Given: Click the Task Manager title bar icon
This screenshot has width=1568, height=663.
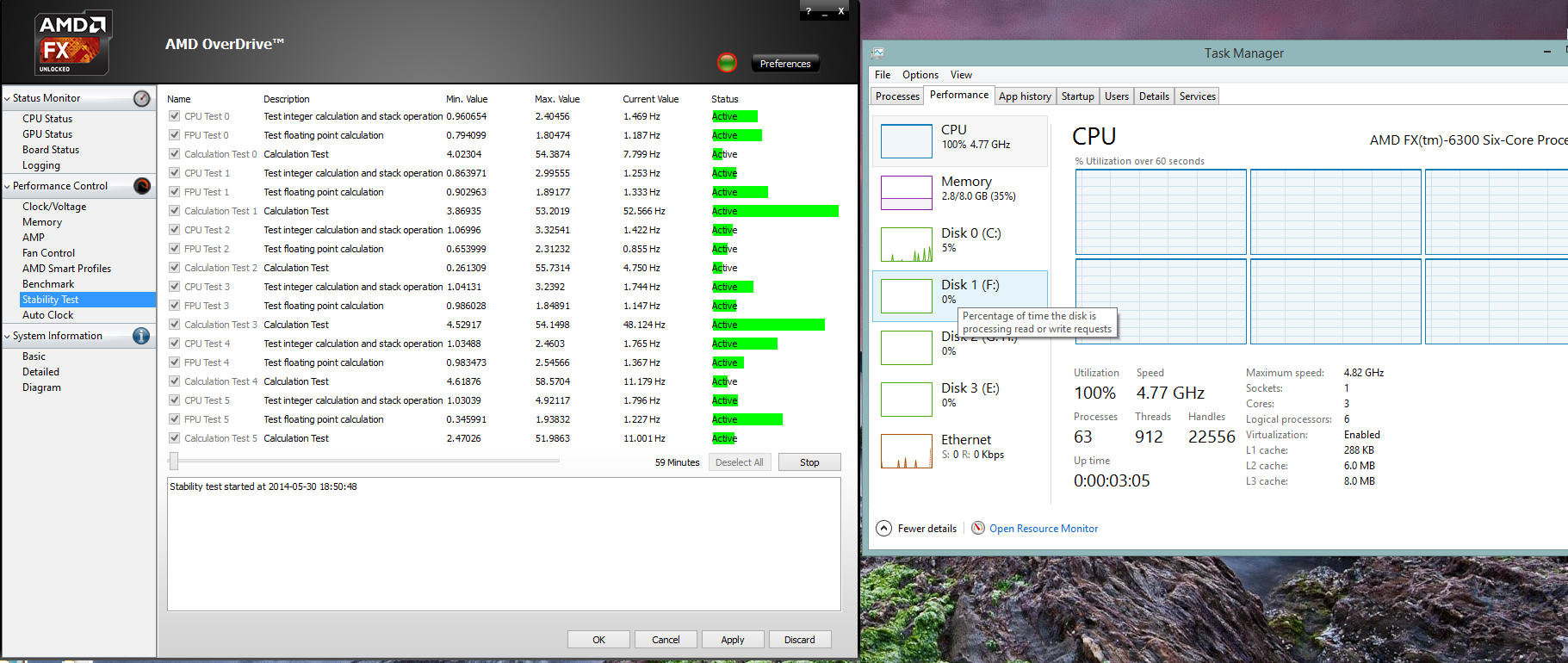Looking at the screenshot, I should (877, 53).
